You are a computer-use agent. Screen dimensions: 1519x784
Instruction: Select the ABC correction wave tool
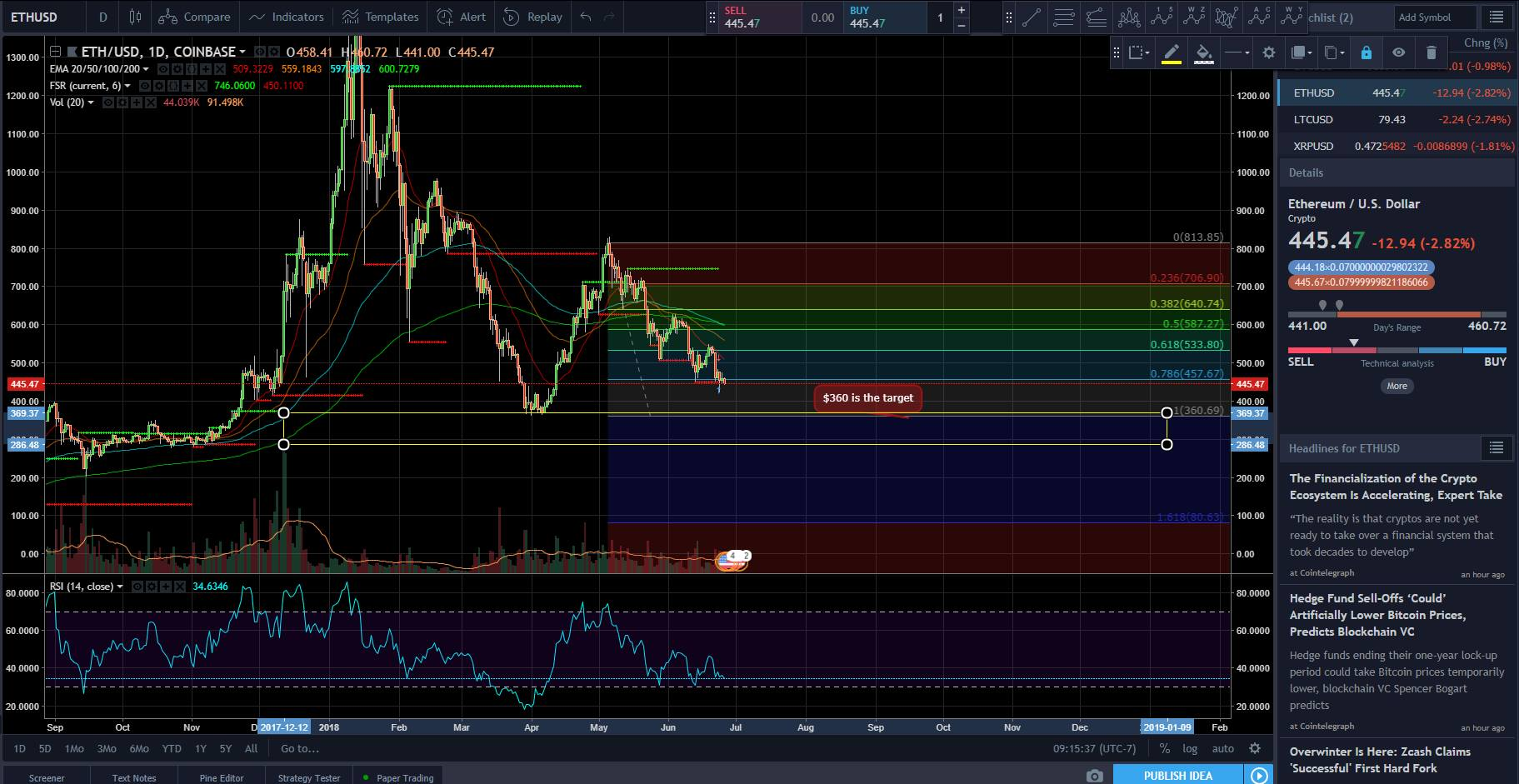(x=1259, y=17)
